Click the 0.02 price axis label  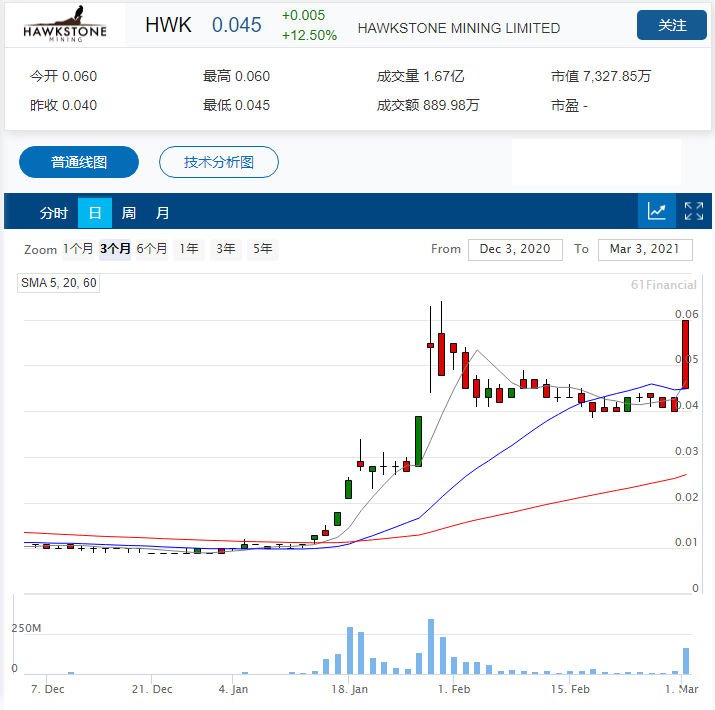tap(686, 497)
